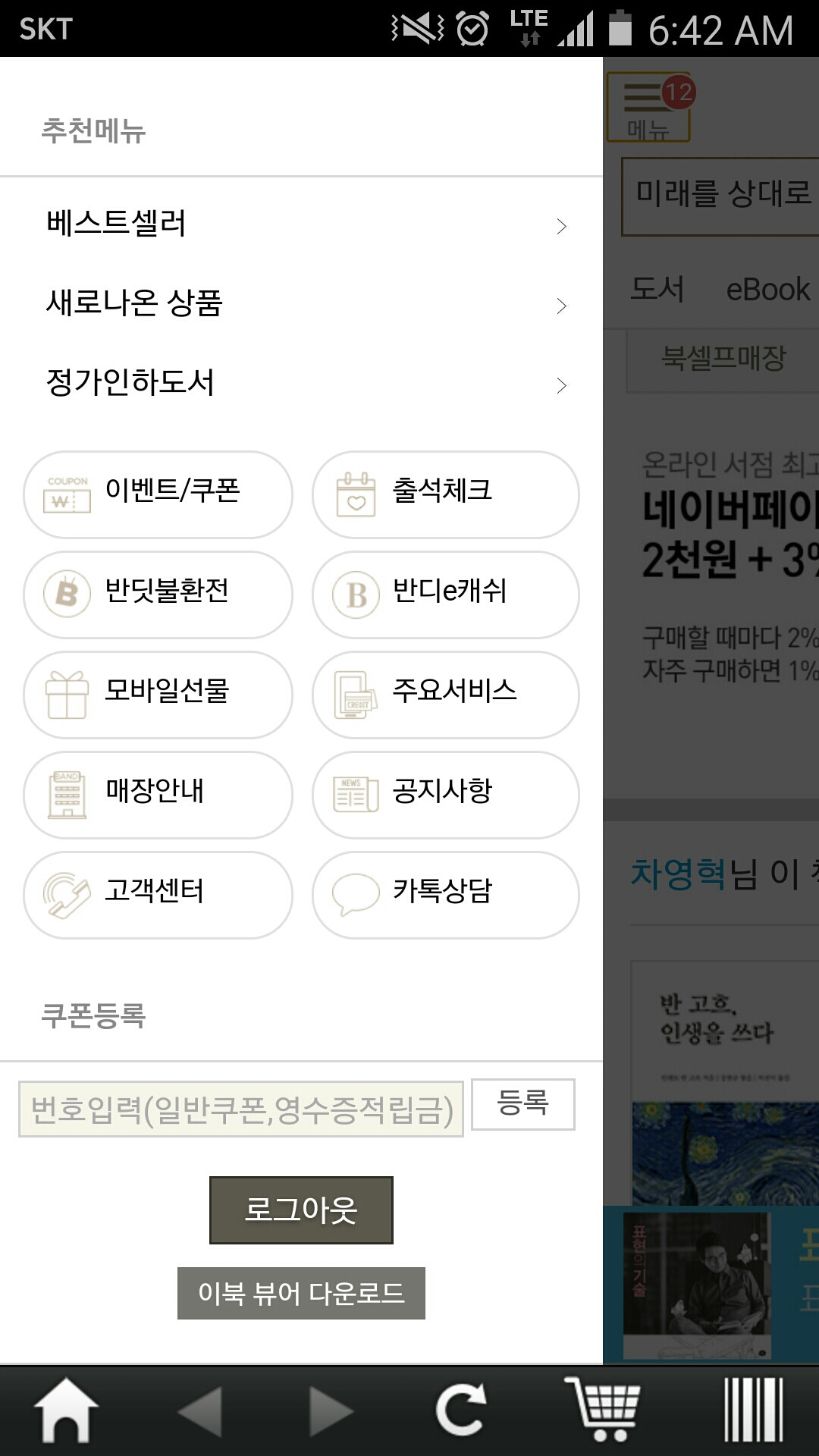The height and width of the screenshot is (1456, 819).
Task: Open 이벤트/쿠폰 coupon shortcut
Action: (158, 494)
